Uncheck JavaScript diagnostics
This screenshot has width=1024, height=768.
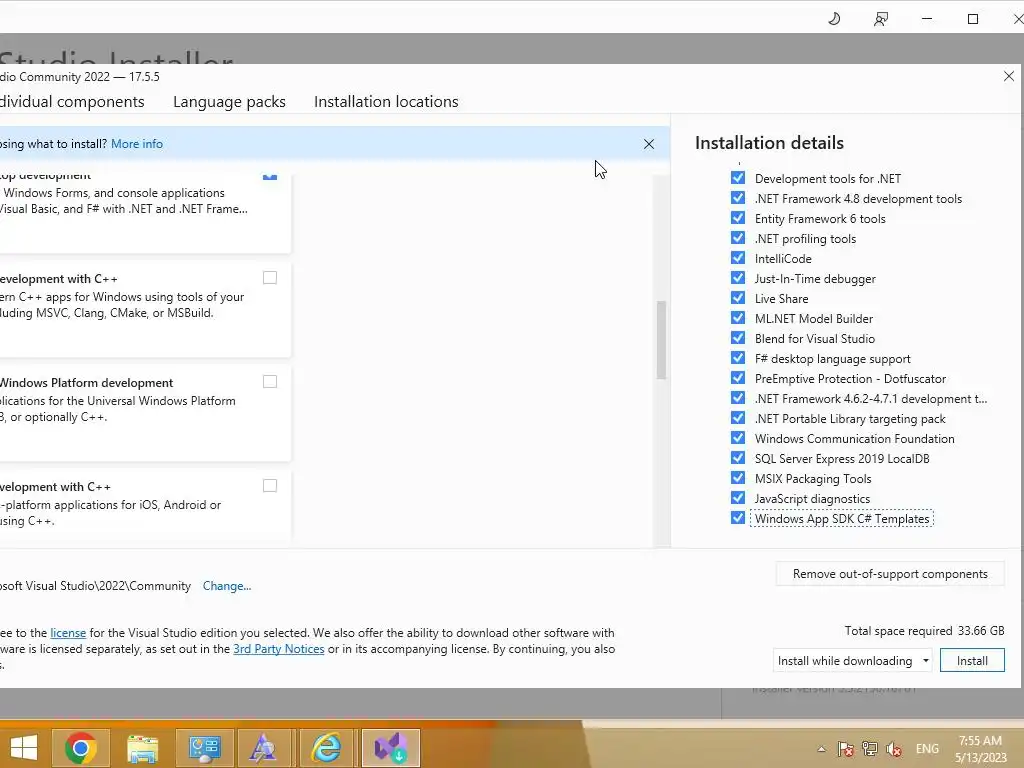tap(738, 498)
